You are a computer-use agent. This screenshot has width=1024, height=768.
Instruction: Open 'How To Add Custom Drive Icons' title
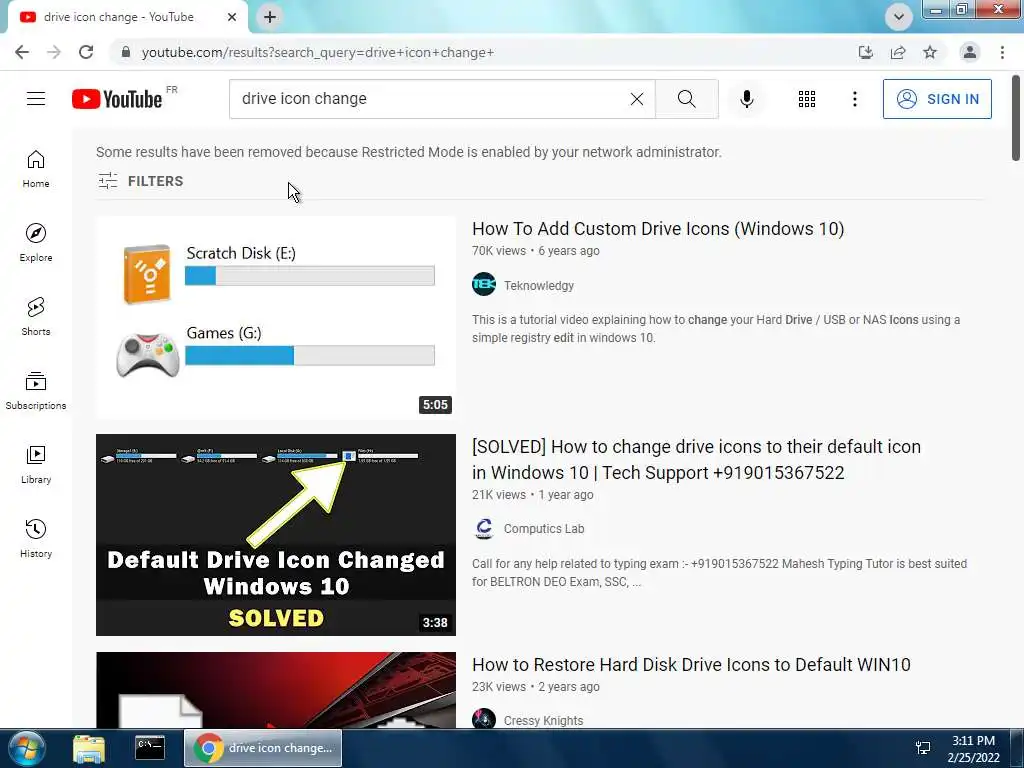tap(658, 229)
